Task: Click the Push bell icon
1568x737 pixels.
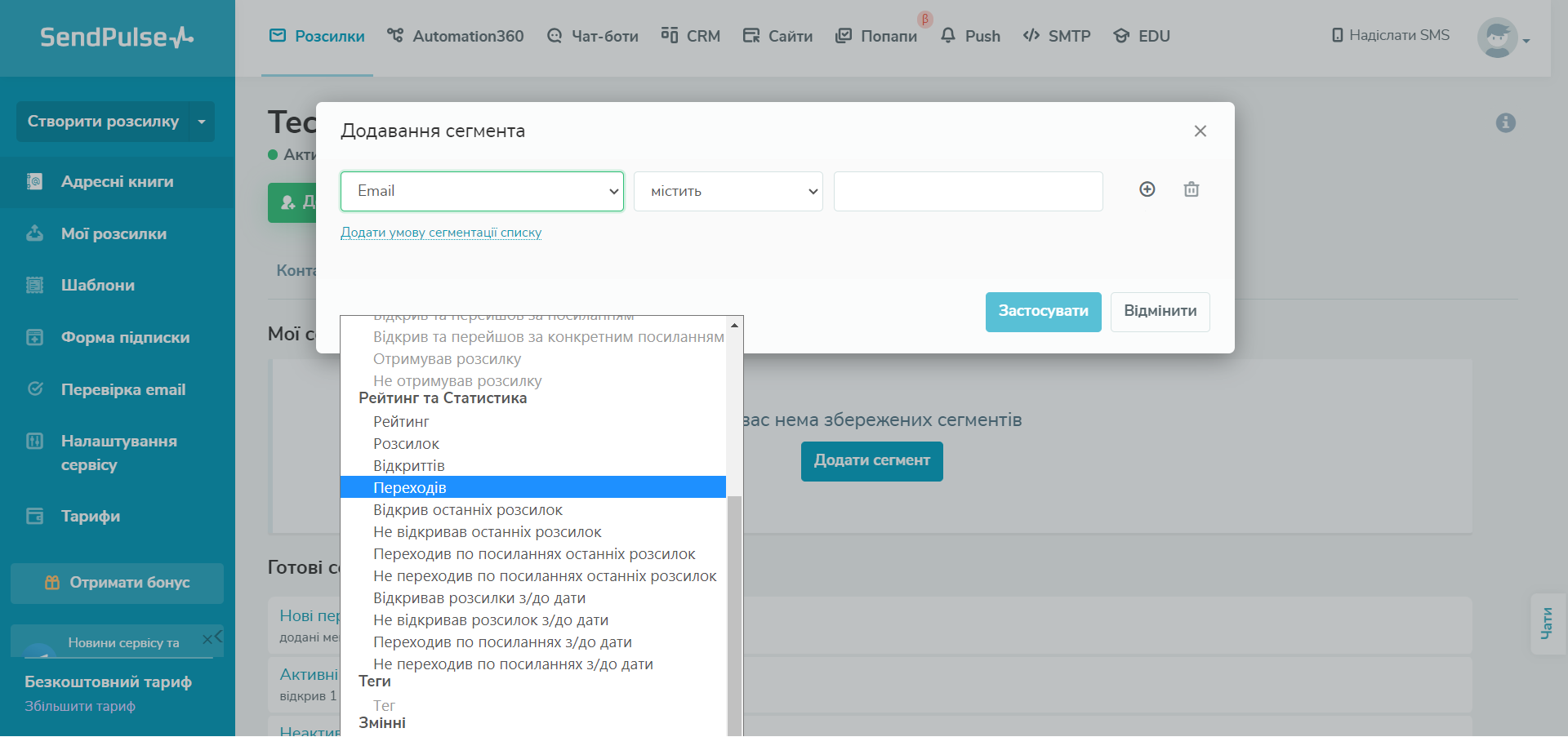Action: pos(948,35)
